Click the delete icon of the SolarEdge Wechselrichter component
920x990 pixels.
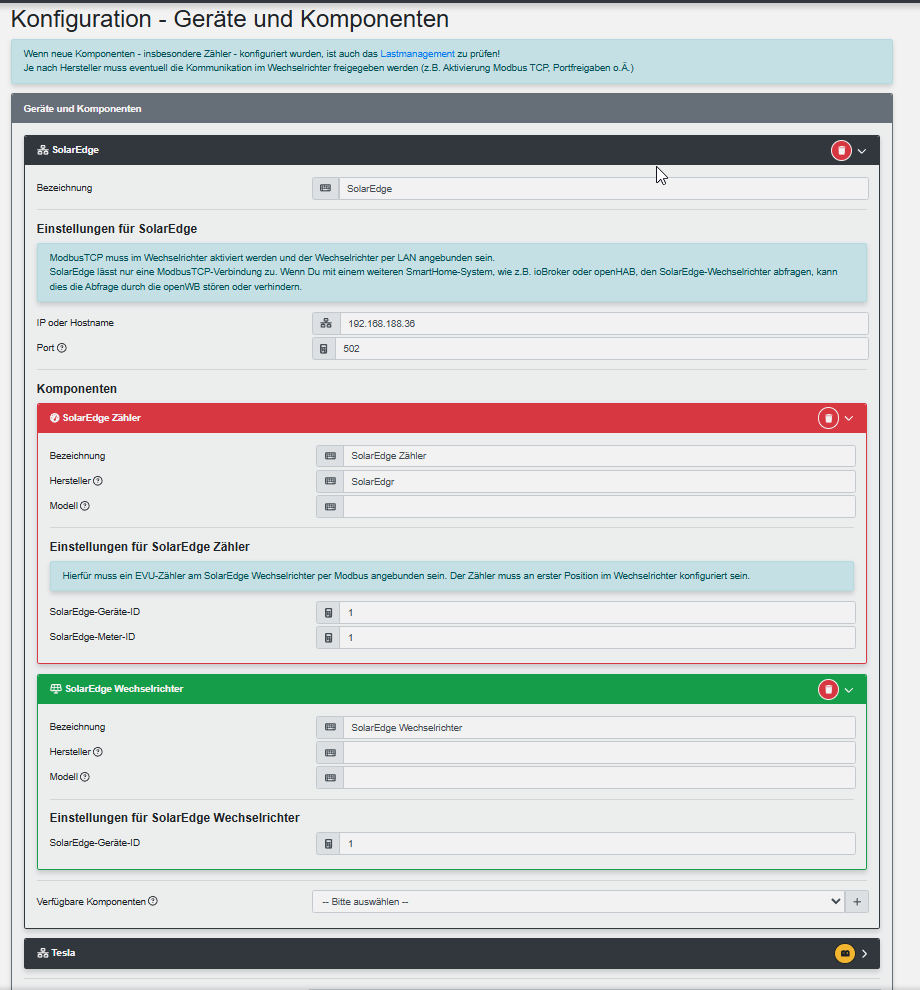point(828,689)
